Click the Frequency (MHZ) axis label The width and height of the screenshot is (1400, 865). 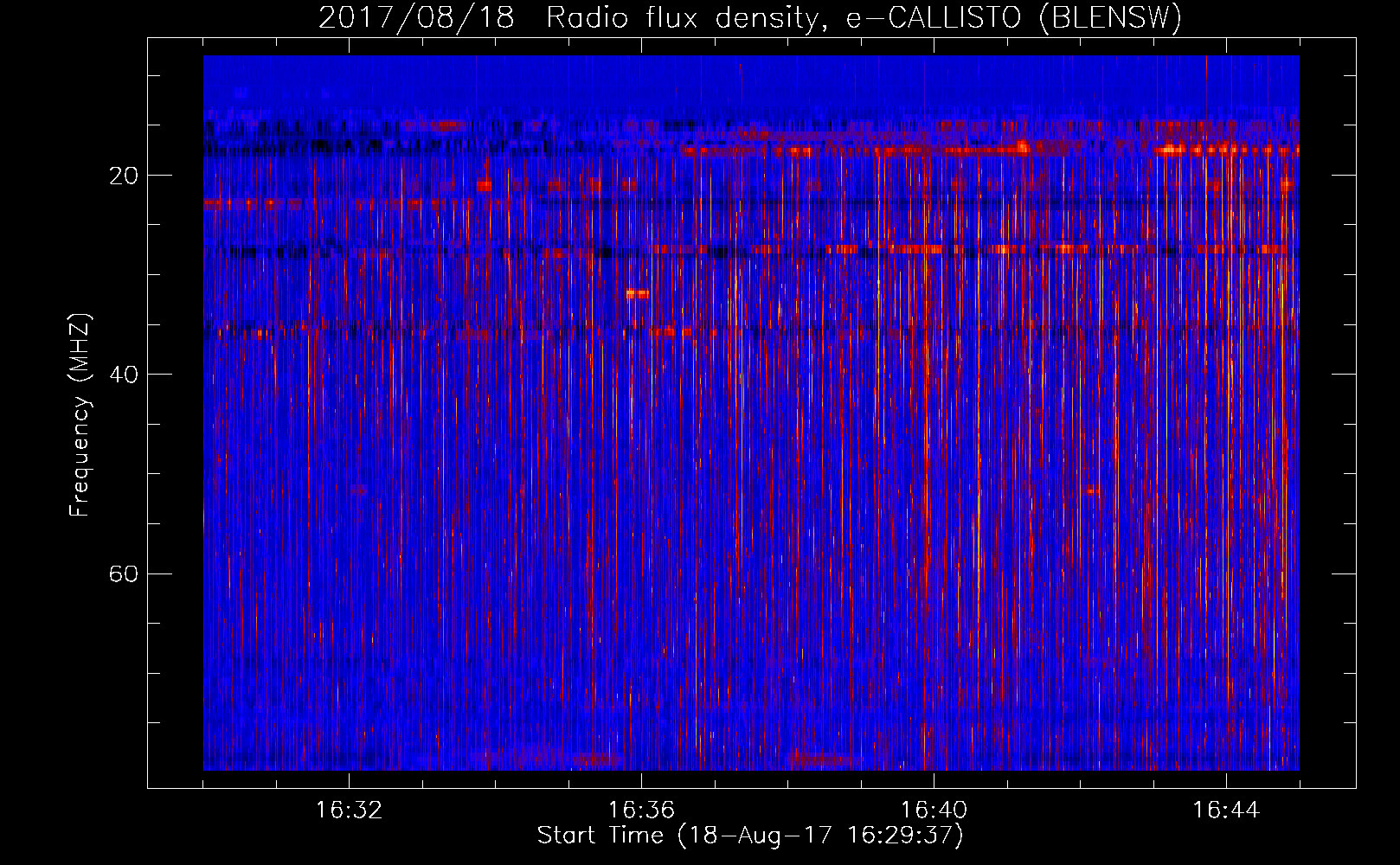pyautogui.click(x=80, y=414)
